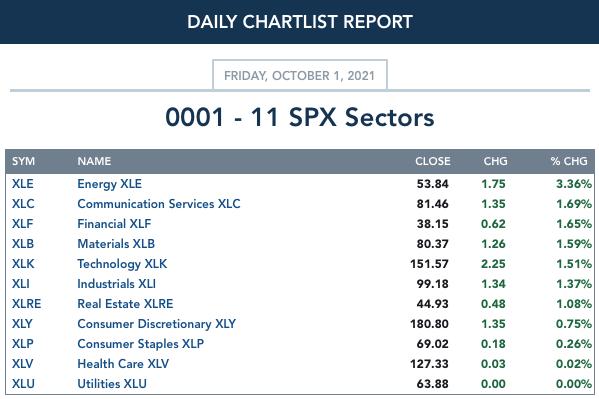
Task: Click the XLC symbol link
Action: point(23,204)
